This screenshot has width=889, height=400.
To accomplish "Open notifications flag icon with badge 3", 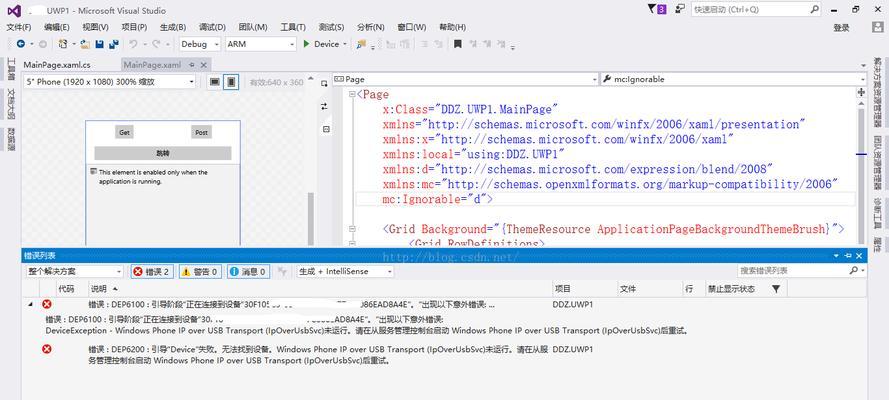I will coord(657,9).
